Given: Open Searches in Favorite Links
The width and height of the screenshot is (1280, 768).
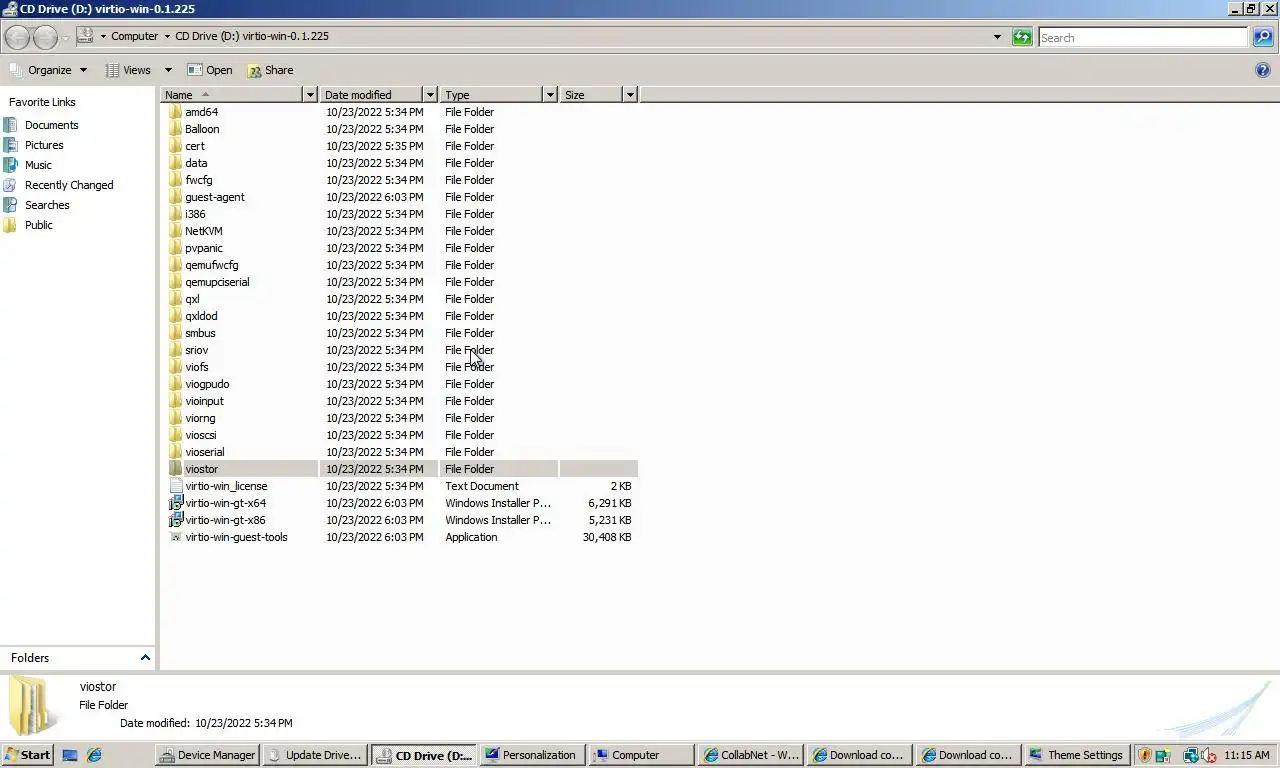Looking at the screenshot, I should [x=47, y=205].
